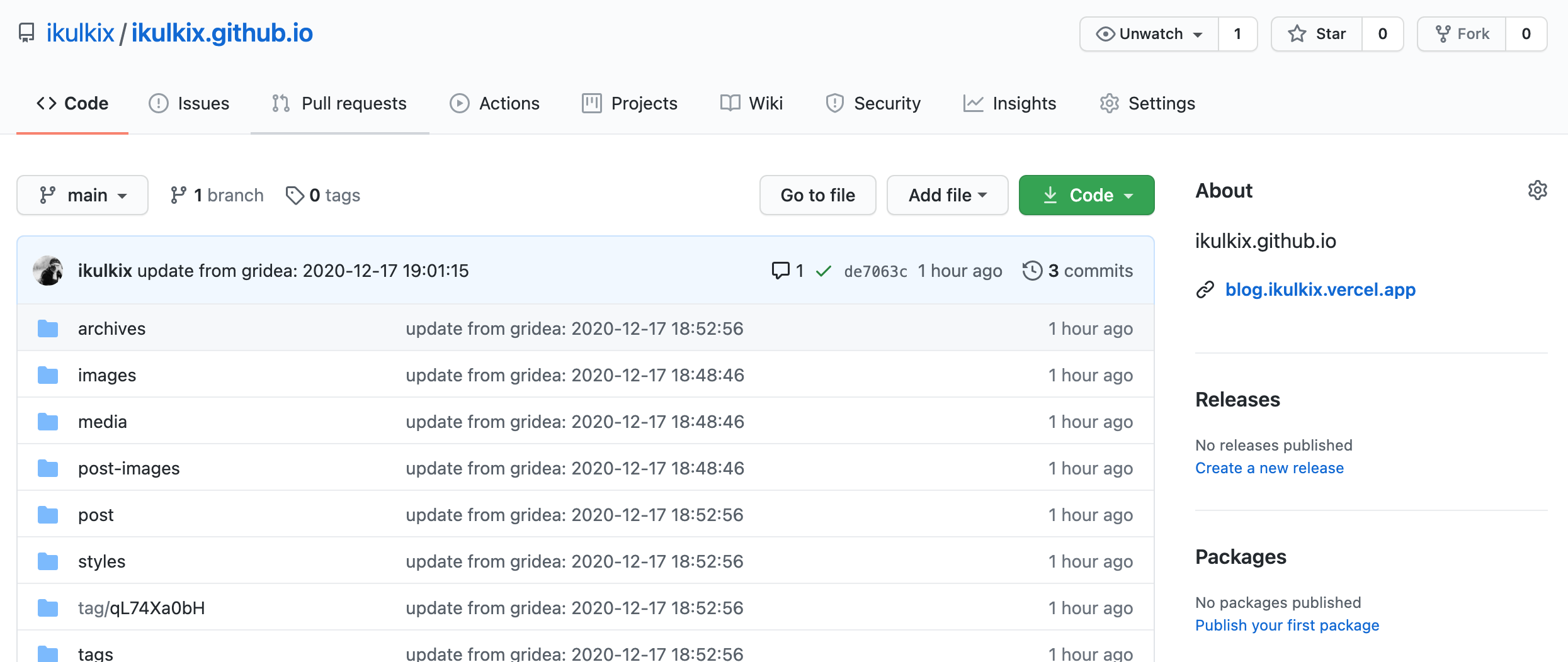Image resolution: width=1568 pixels, height=662 pixels.
Task: Click the Releases heading
Action: click(1237, 400)
